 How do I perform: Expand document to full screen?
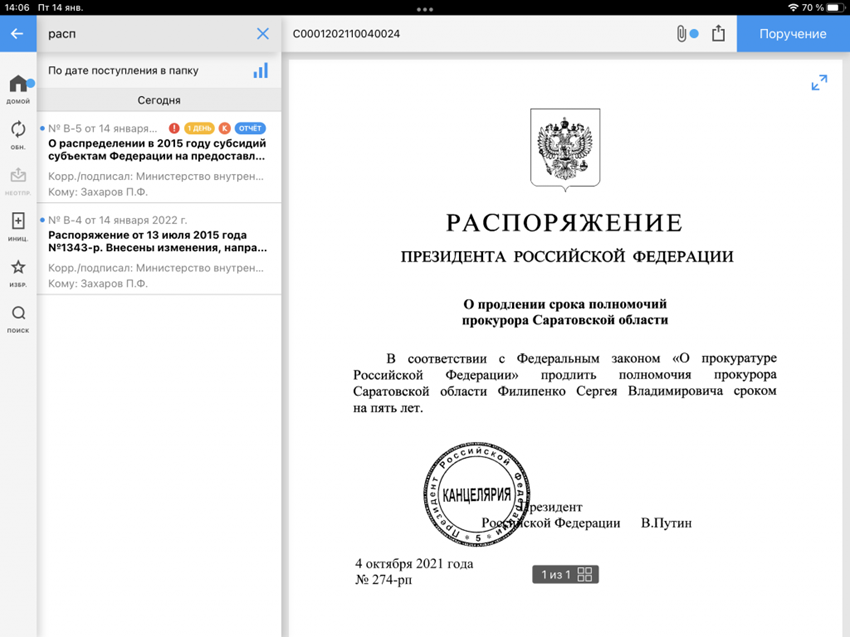pyautogui.click(x=819, y=82)
